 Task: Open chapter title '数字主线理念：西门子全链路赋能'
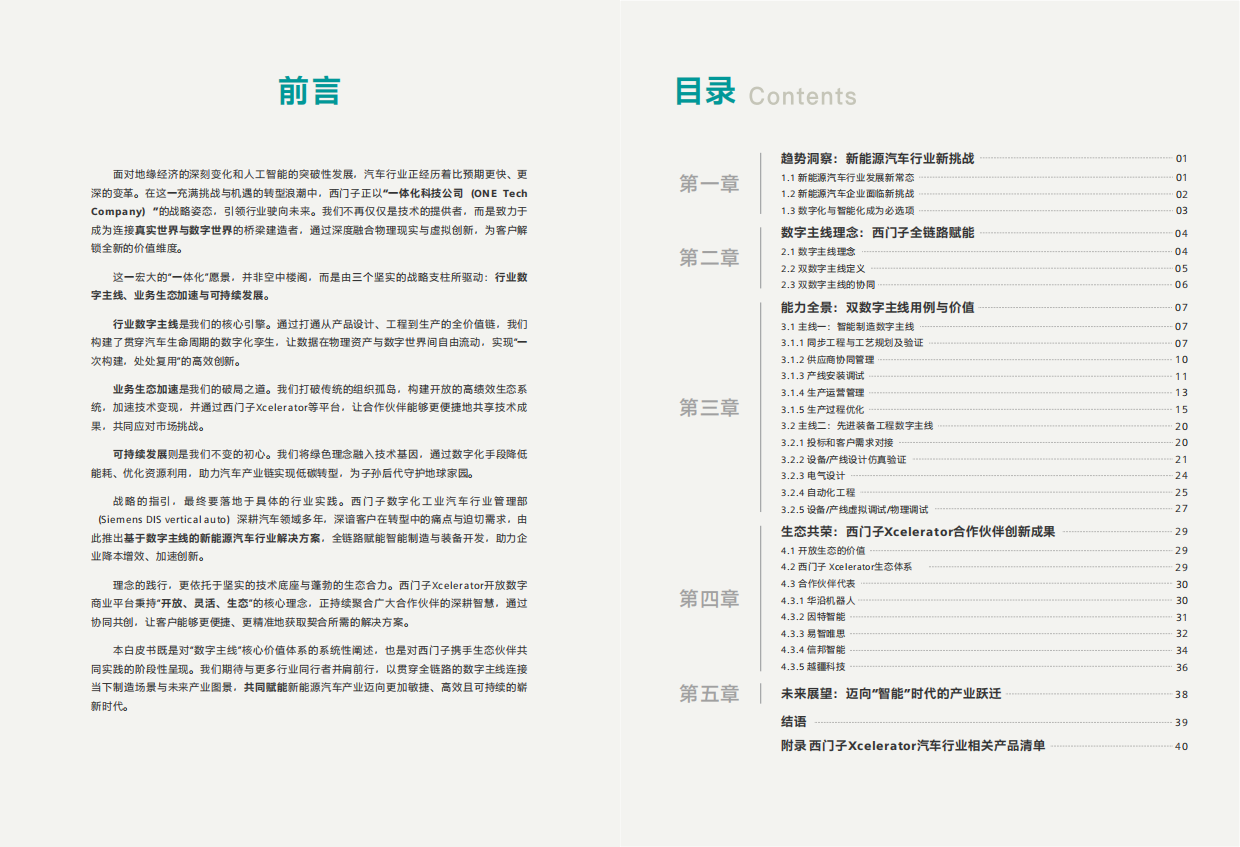[877, 233]
